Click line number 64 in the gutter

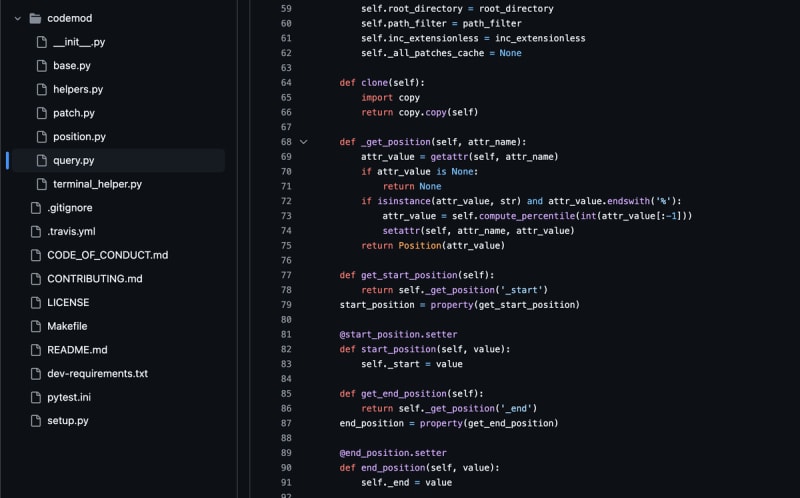click(285, 82)
